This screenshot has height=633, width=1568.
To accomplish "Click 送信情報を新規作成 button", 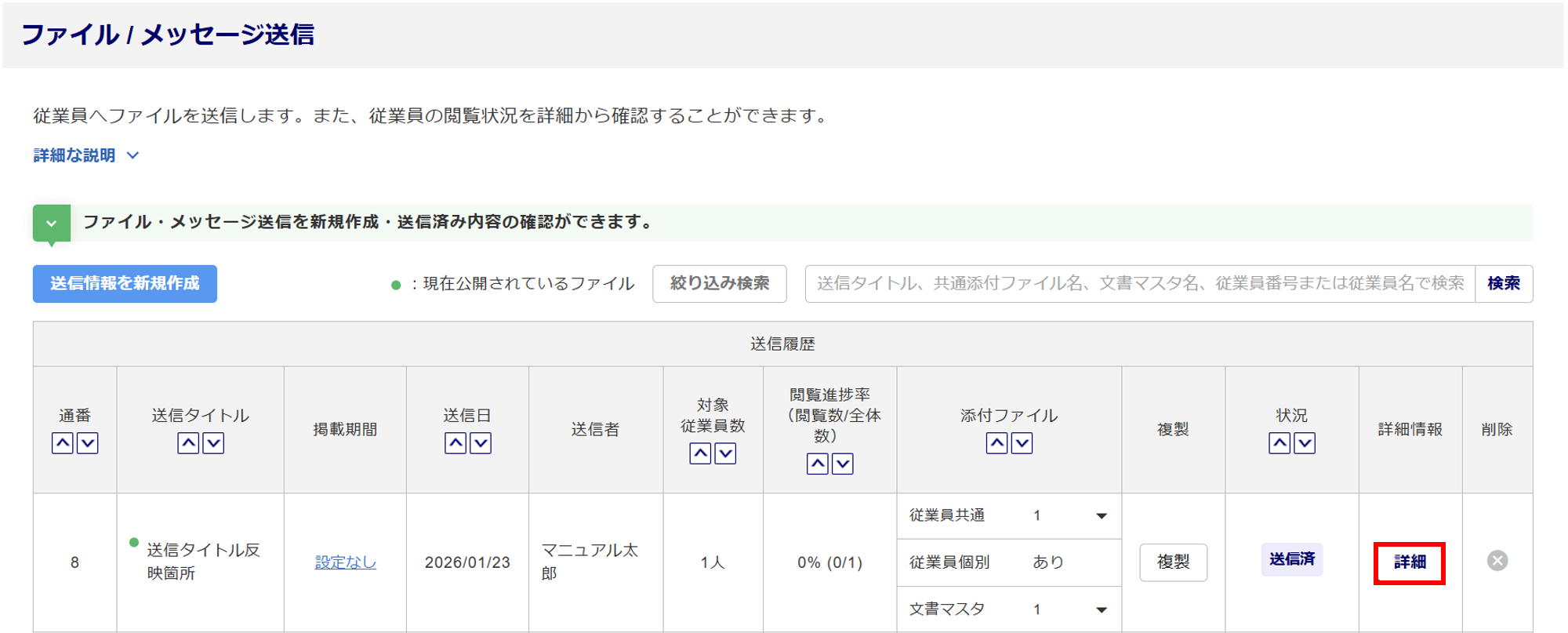I will tap(125, 284).
